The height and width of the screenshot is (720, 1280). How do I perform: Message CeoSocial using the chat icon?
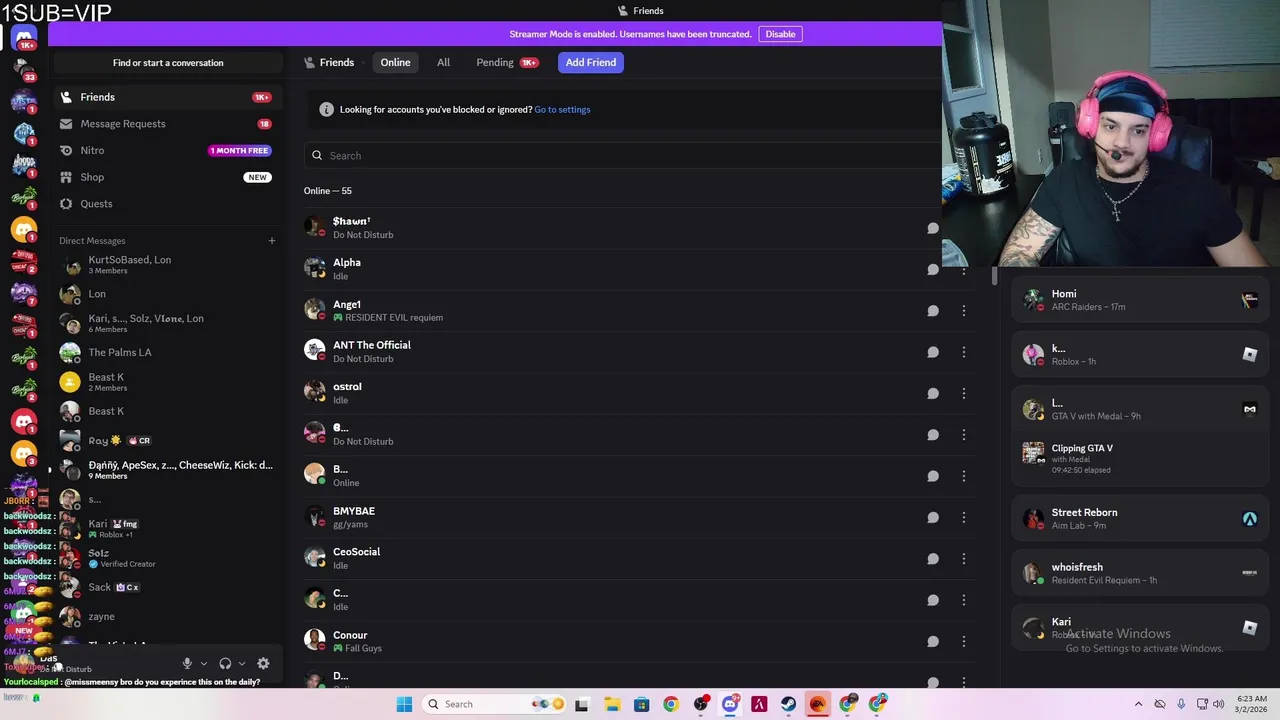click(x=933, y=559)
